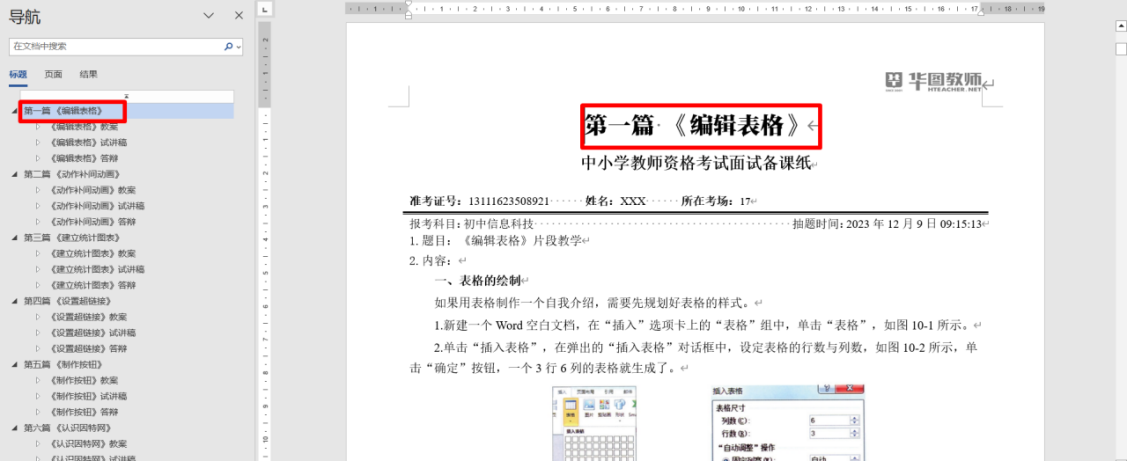Image resolution: width=1128 pixels, height=462 pixels.
Task: Close the navigation pane with the X
Action: tap(238, 15)
